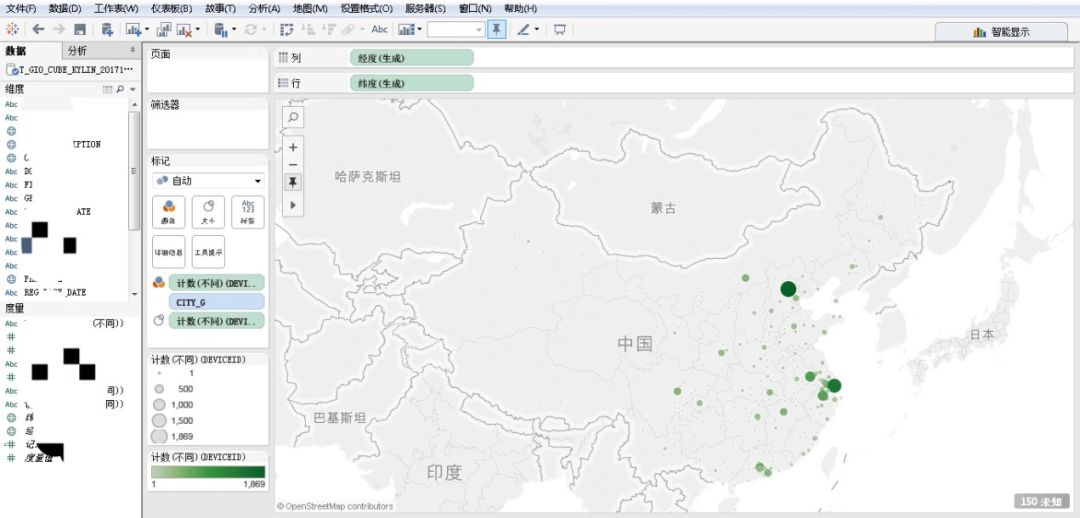Screen dimensions: 1080x518
Task: Search dimensions with magnifier icon
Action: pyautogui.click(x=121, y=90)
